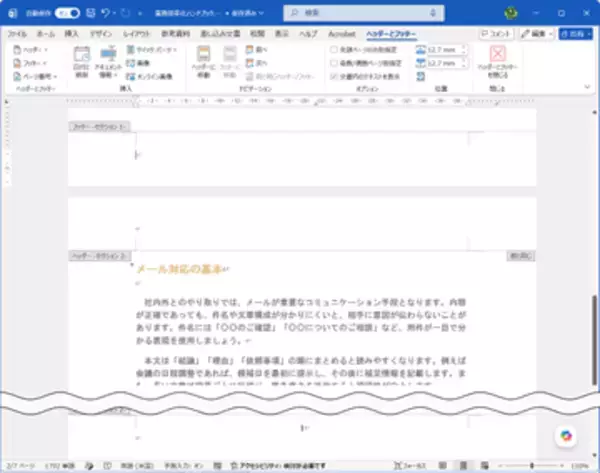Click Go to Header button

(x=203, y=62)
